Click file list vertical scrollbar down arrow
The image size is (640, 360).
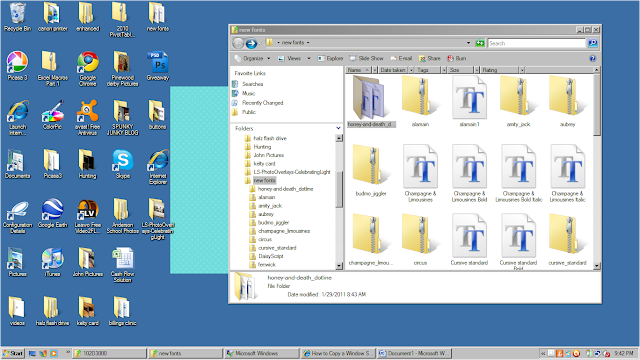click(x=596, y=266)
